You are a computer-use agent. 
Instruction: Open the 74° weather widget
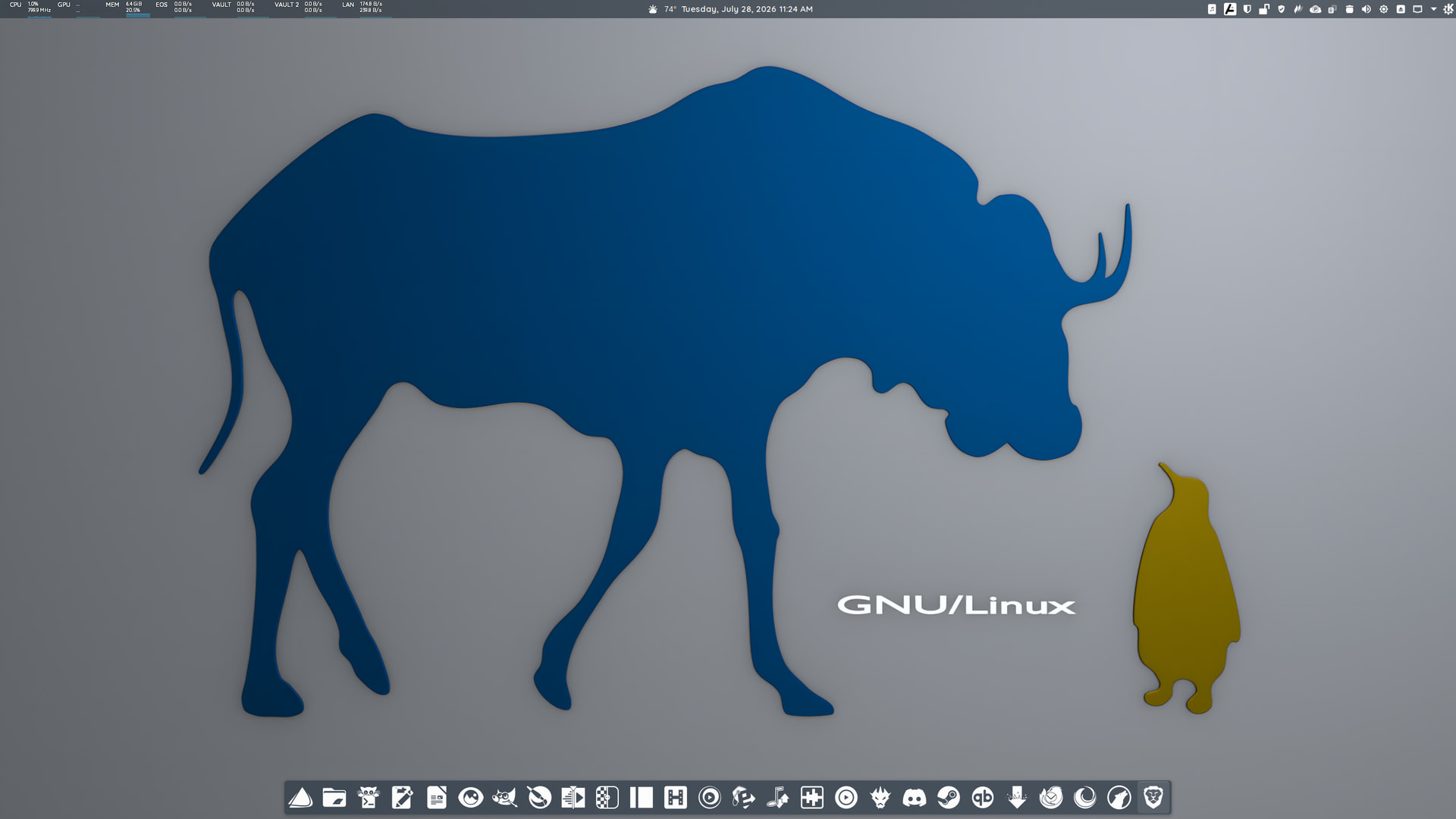(662, 9)
